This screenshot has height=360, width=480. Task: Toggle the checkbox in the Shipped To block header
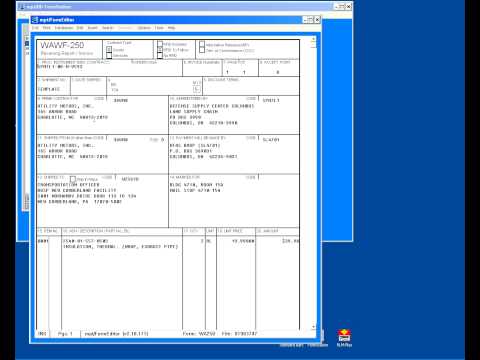pyautogui.click(x=73, y=179)
